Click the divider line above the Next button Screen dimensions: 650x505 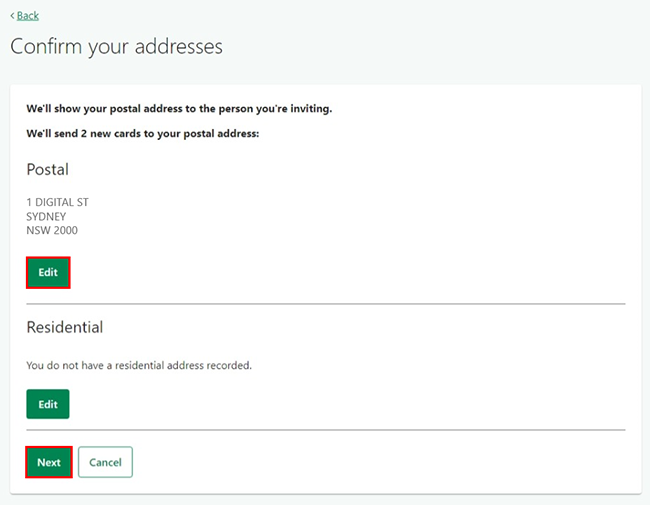[325, 431]
